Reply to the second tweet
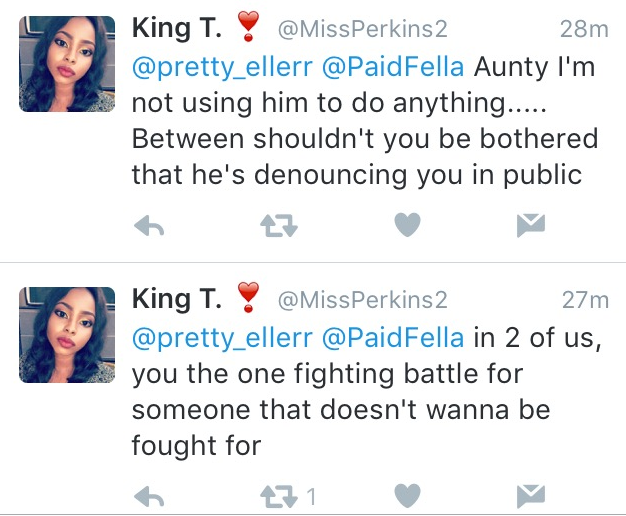The image size is (626, 516). pos(148,496)
